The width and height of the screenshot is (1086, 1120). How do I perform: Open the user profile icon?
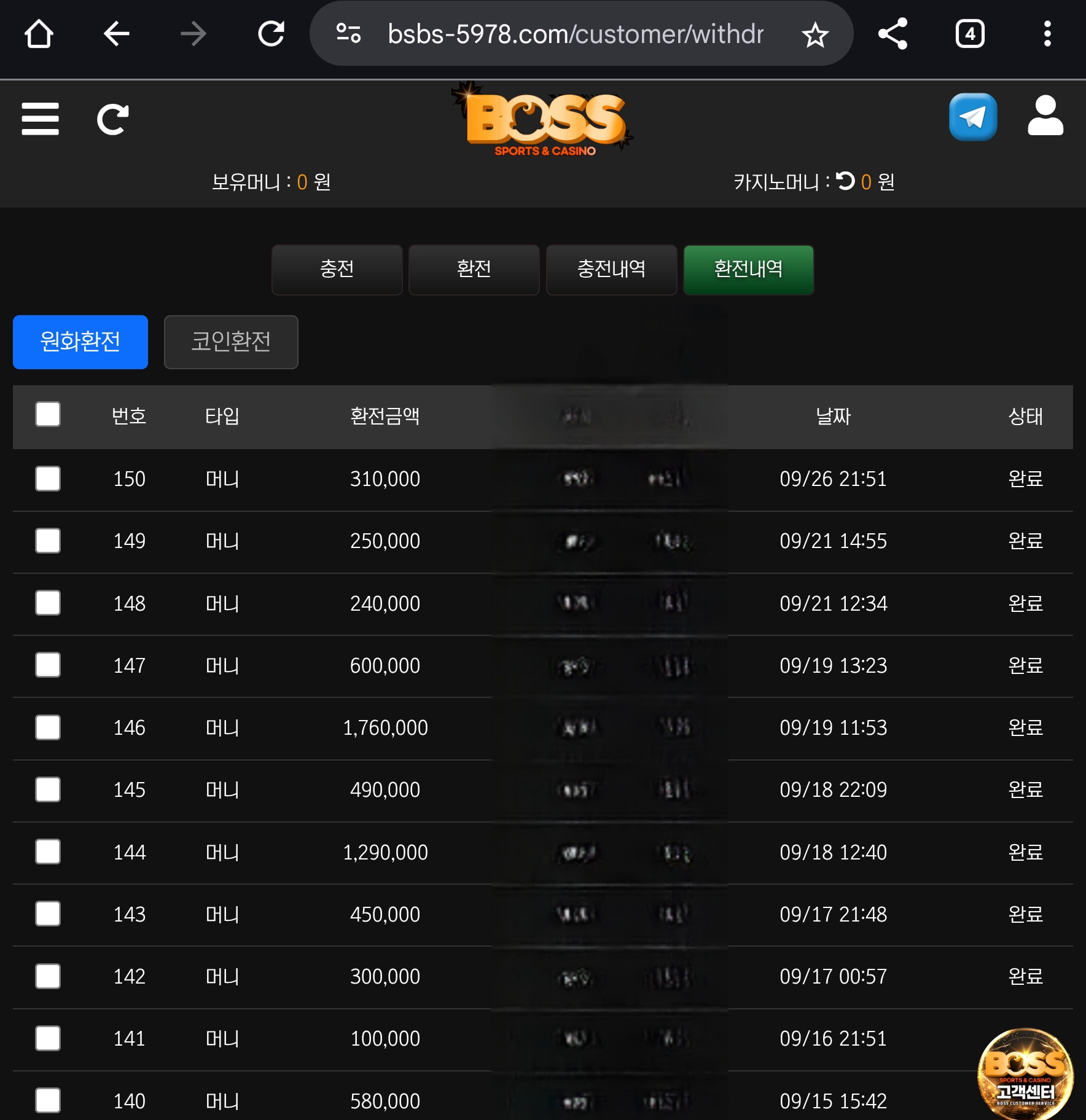coord(1045,116)
